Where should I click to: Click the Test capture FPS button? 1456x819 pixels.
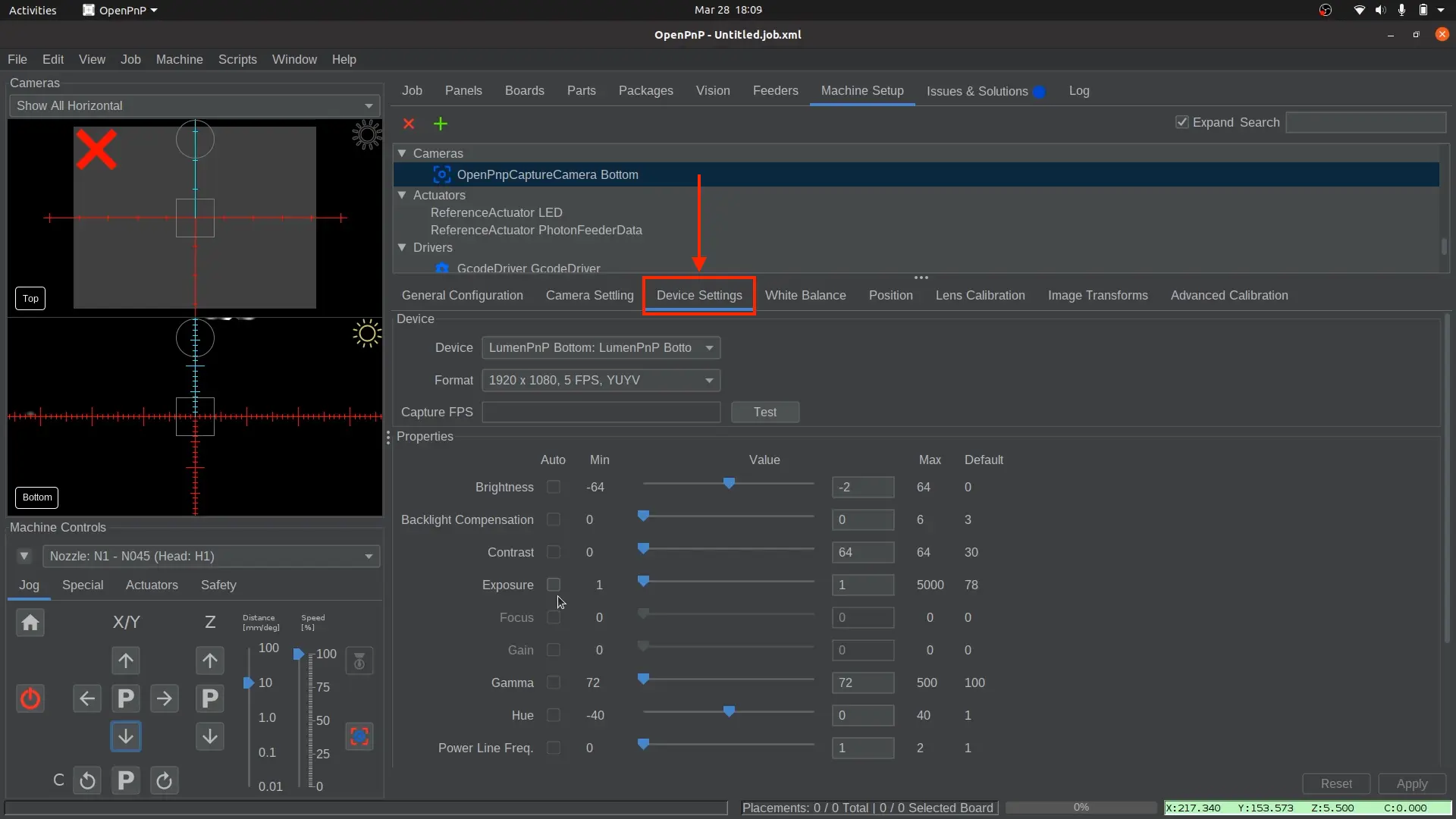click(764, 412)
